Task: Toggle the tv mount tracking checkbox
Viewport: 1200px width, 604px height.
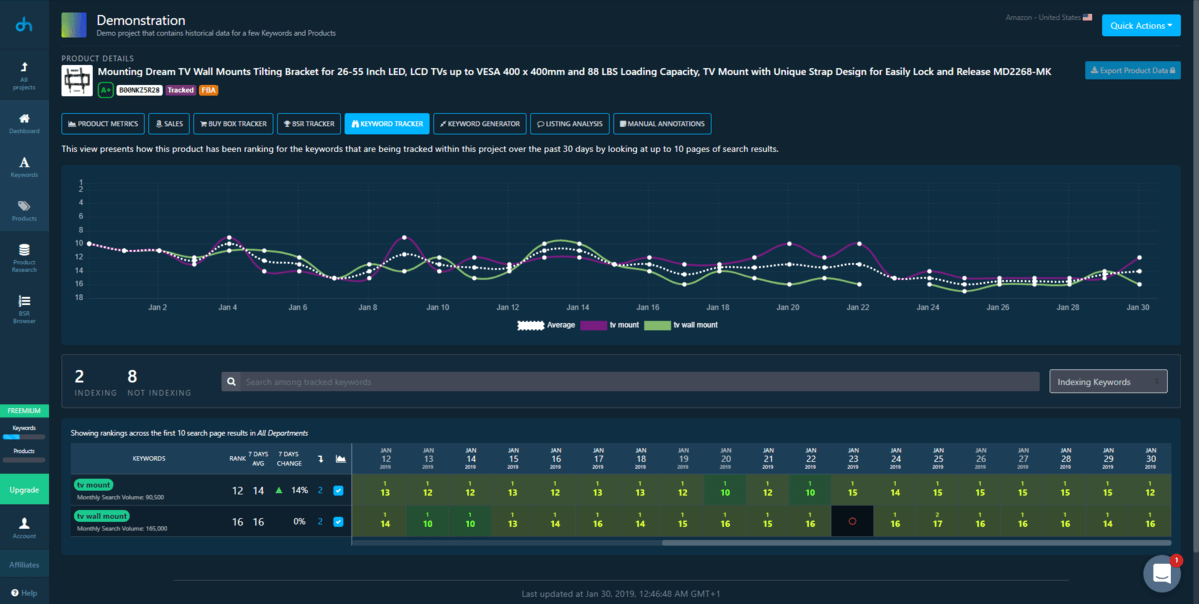Action: point(337,491)
